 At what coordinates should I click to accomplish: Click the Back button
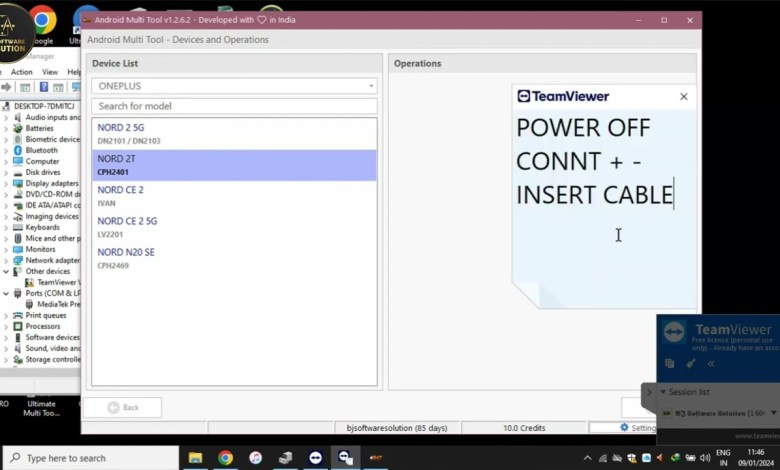[122, 407]
